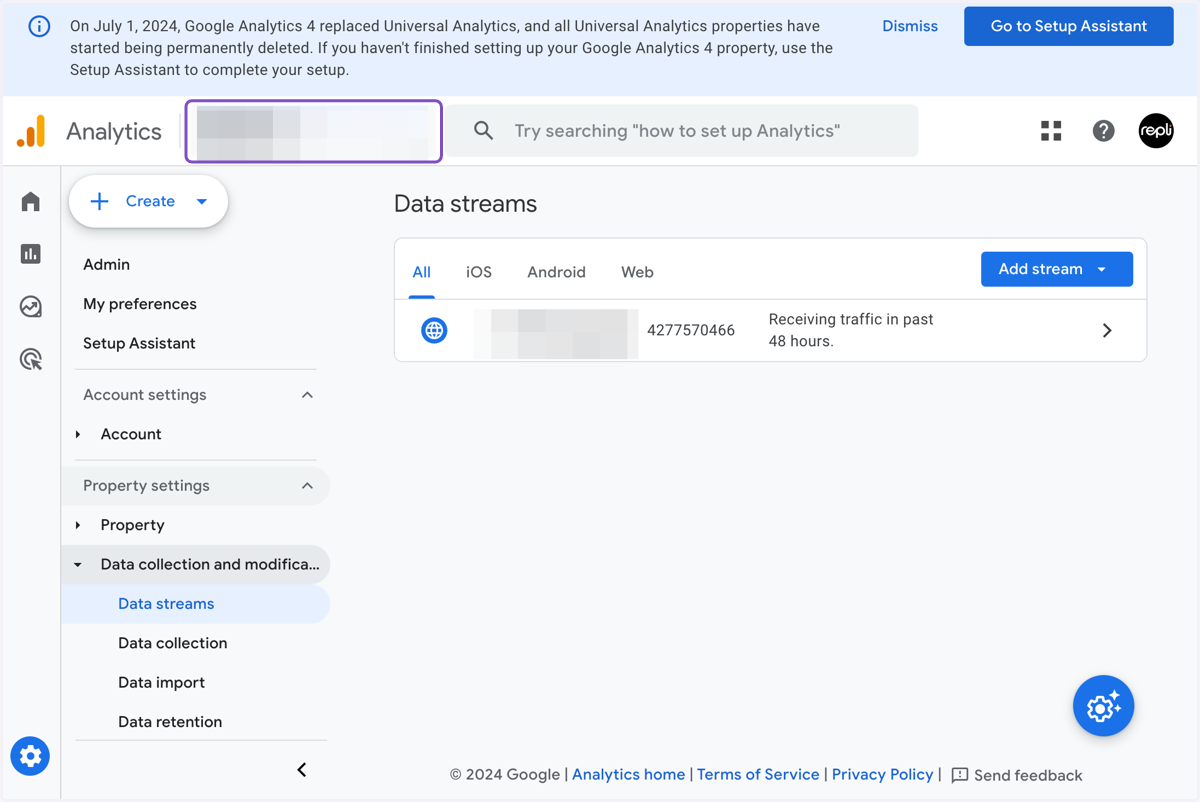Screen dimensions: 1200x802
Task: Click the web stream globe icon
Action: coord(434,330)
